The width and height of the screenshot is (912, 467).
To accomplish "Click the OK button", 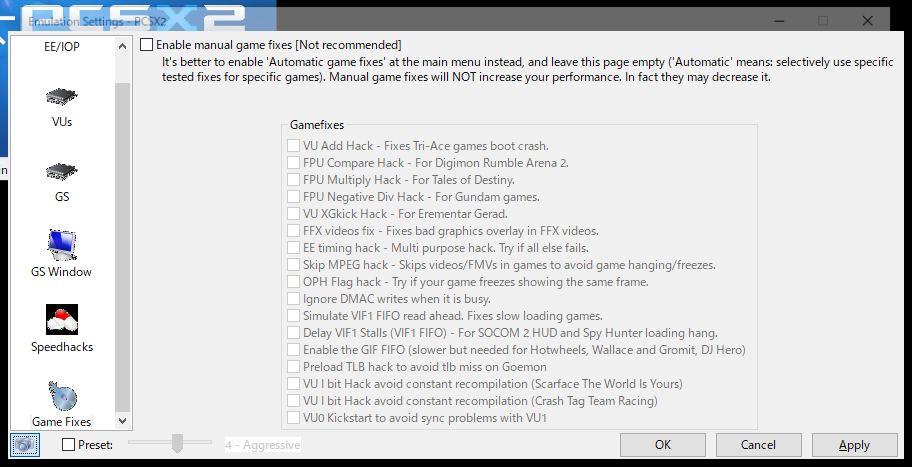I will [663, 445].
